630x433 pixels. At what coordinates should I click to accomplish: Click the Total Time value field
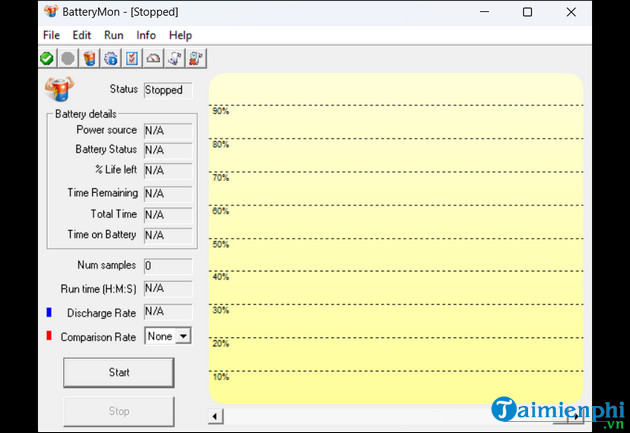(x=168, y=215)
